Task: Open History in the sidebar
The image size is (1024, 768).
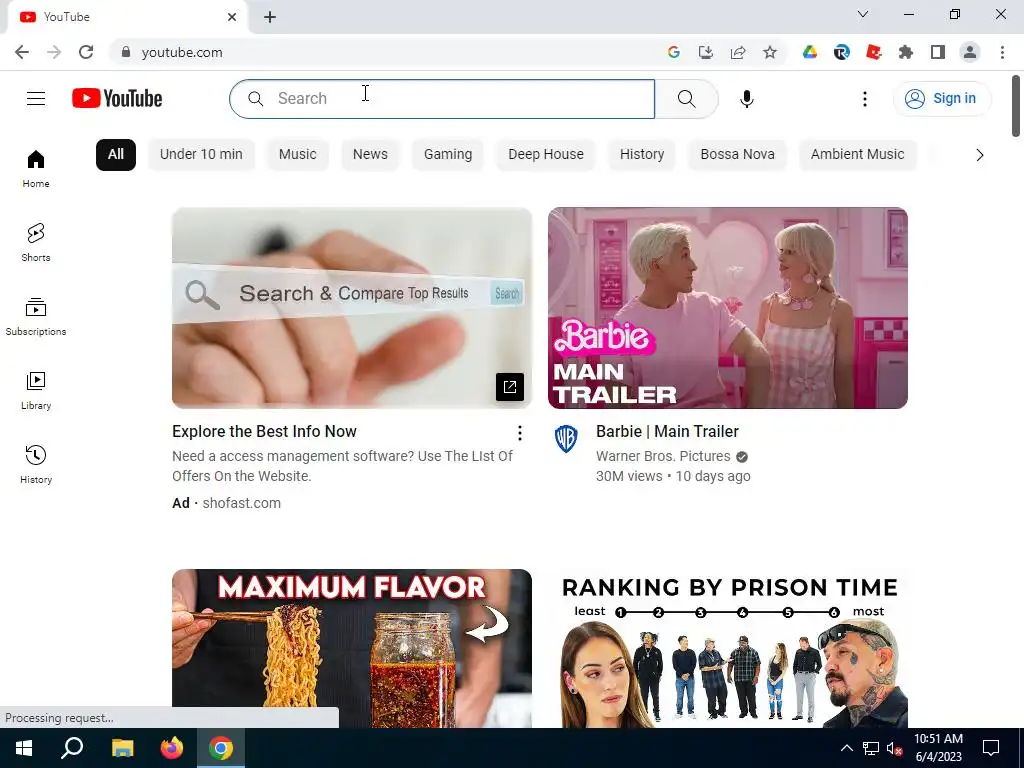Action: [x=36, y=464]
